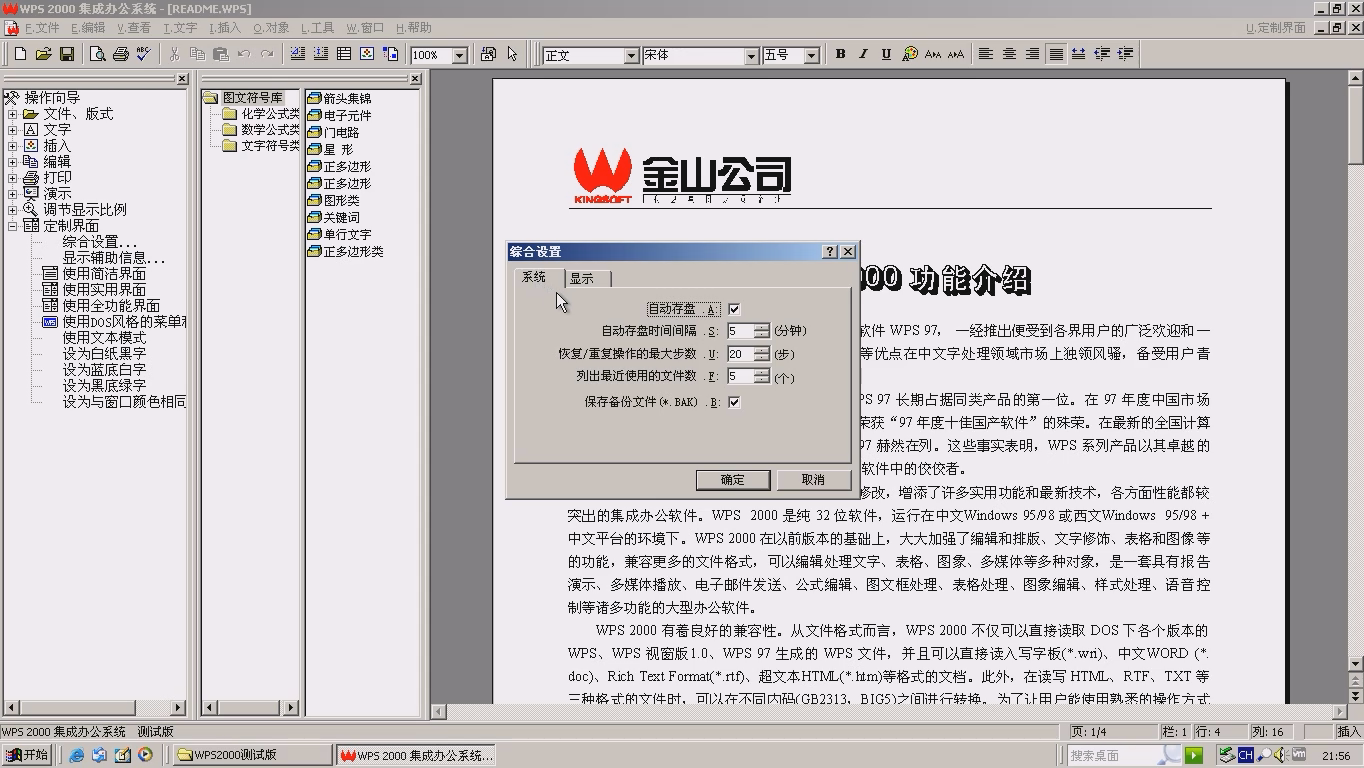This screenshot has height=768, width=1364.
Task: Click the Print icon in the toolbar
Action: coord(120,54)
